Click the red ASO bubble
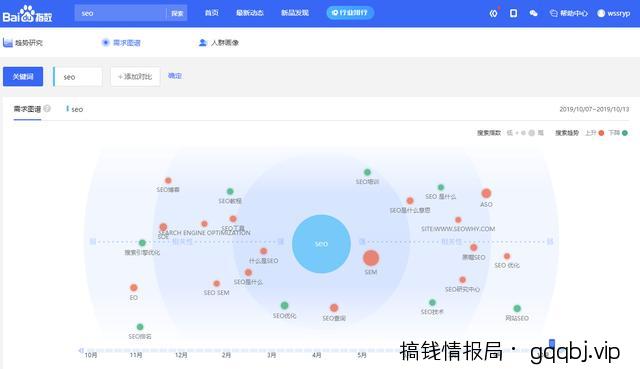 click(486, 193)
